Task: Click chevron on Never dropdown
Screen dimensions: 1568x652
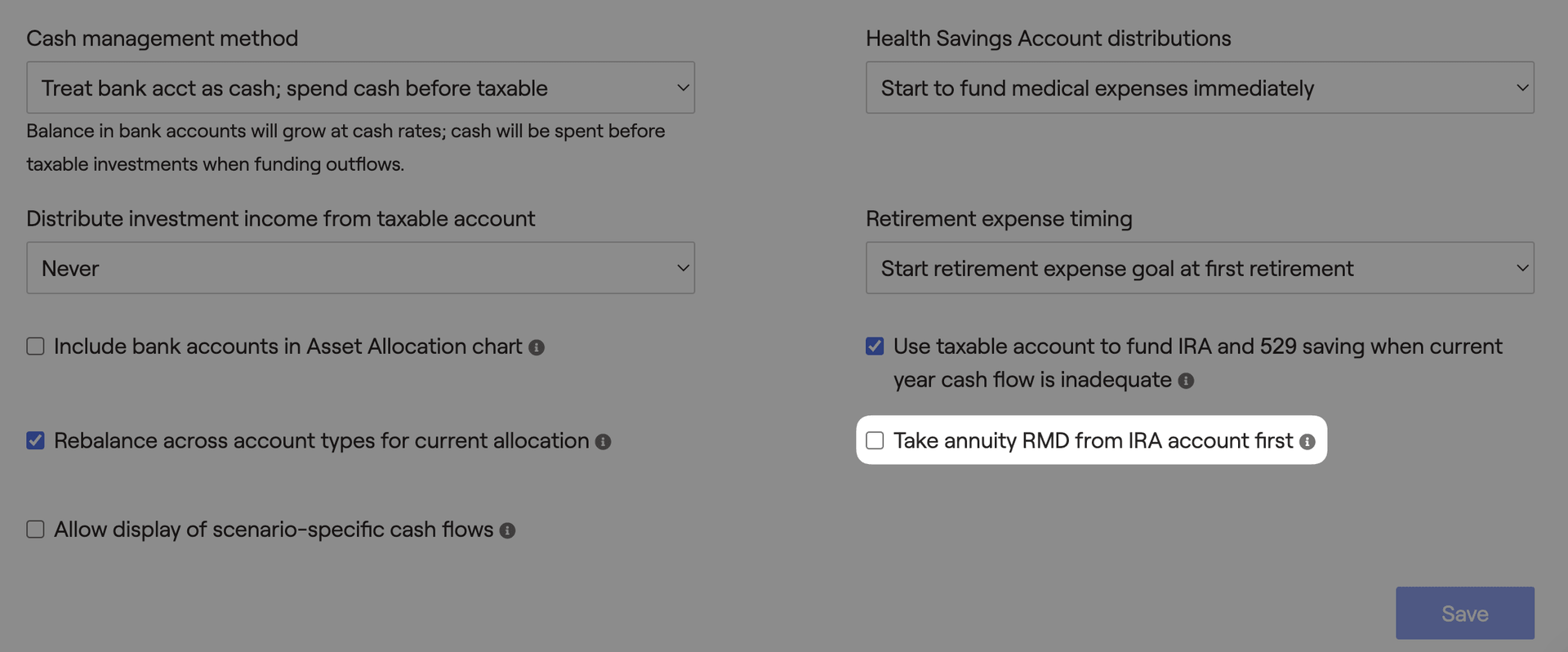Action: pos(683,268)
